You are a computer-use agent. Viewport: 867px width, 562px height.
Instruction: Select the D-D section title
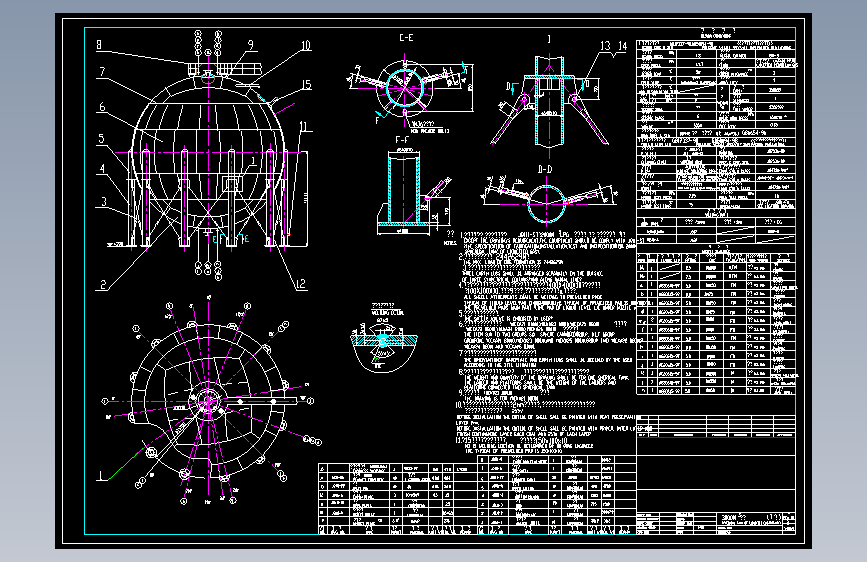[545, 169]
